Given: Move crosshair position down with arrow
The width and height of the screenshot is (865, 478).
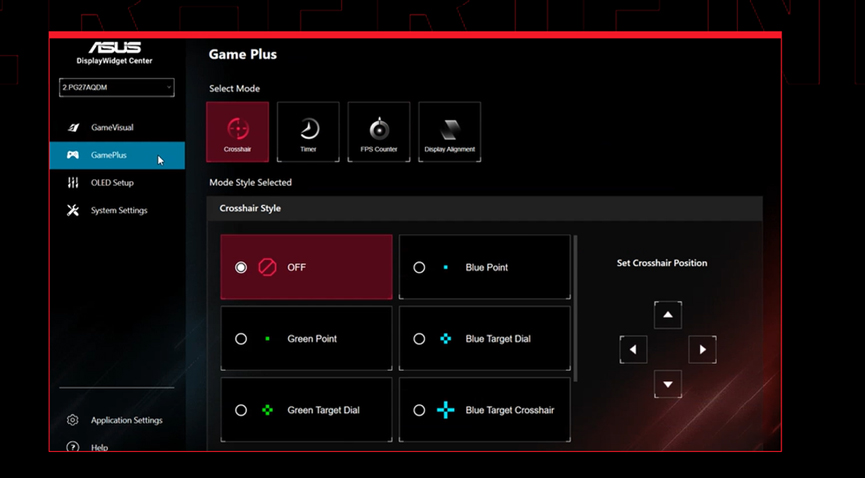Looking at the screenshot, I should click(x=668, y=384).
